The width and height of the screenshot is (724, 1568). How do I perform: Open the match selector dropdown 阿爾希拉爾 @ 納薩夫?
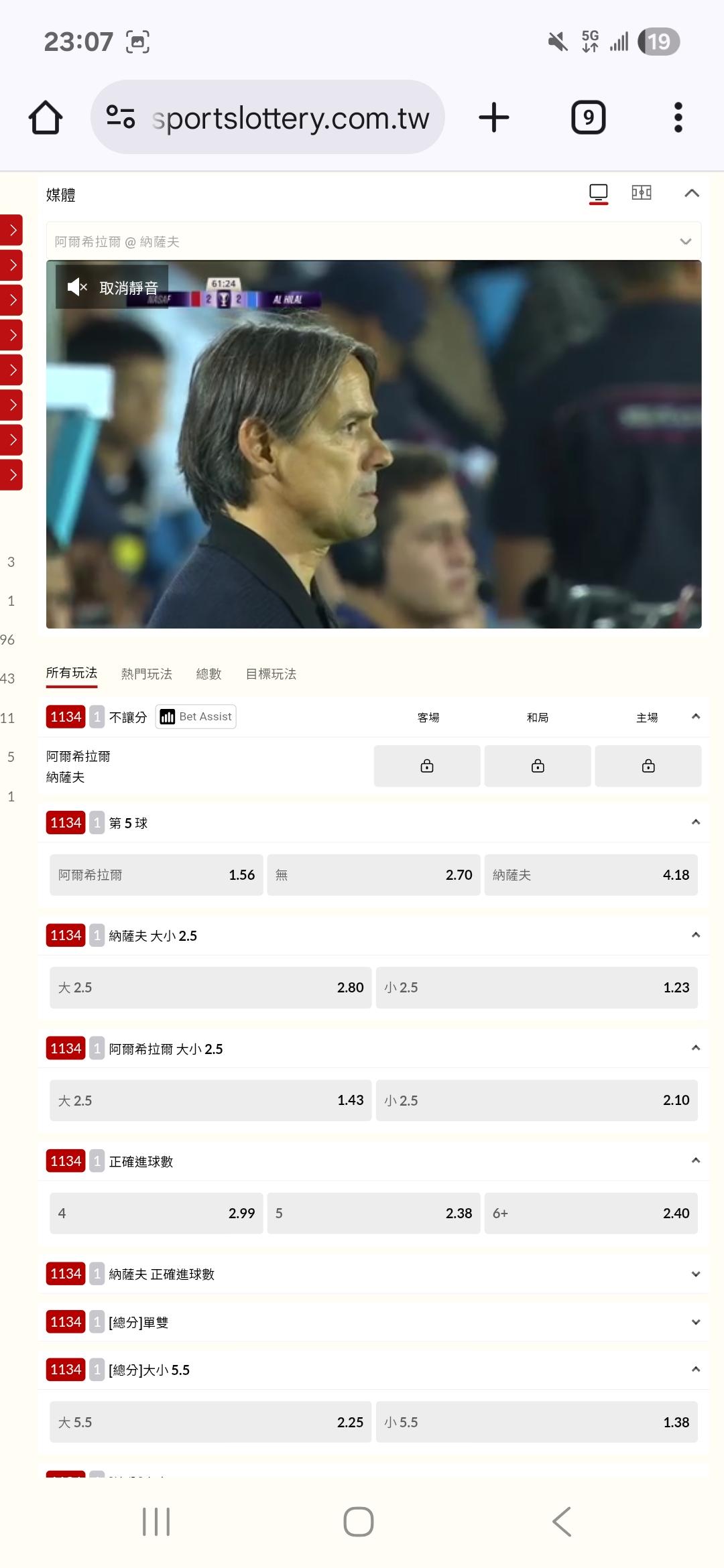click(373, 241)
